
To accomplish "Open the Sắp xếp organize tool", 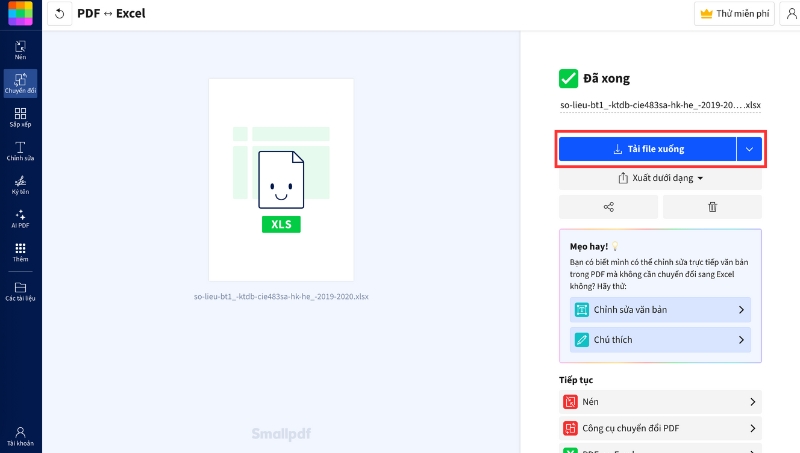I will (x=20, y=117).
